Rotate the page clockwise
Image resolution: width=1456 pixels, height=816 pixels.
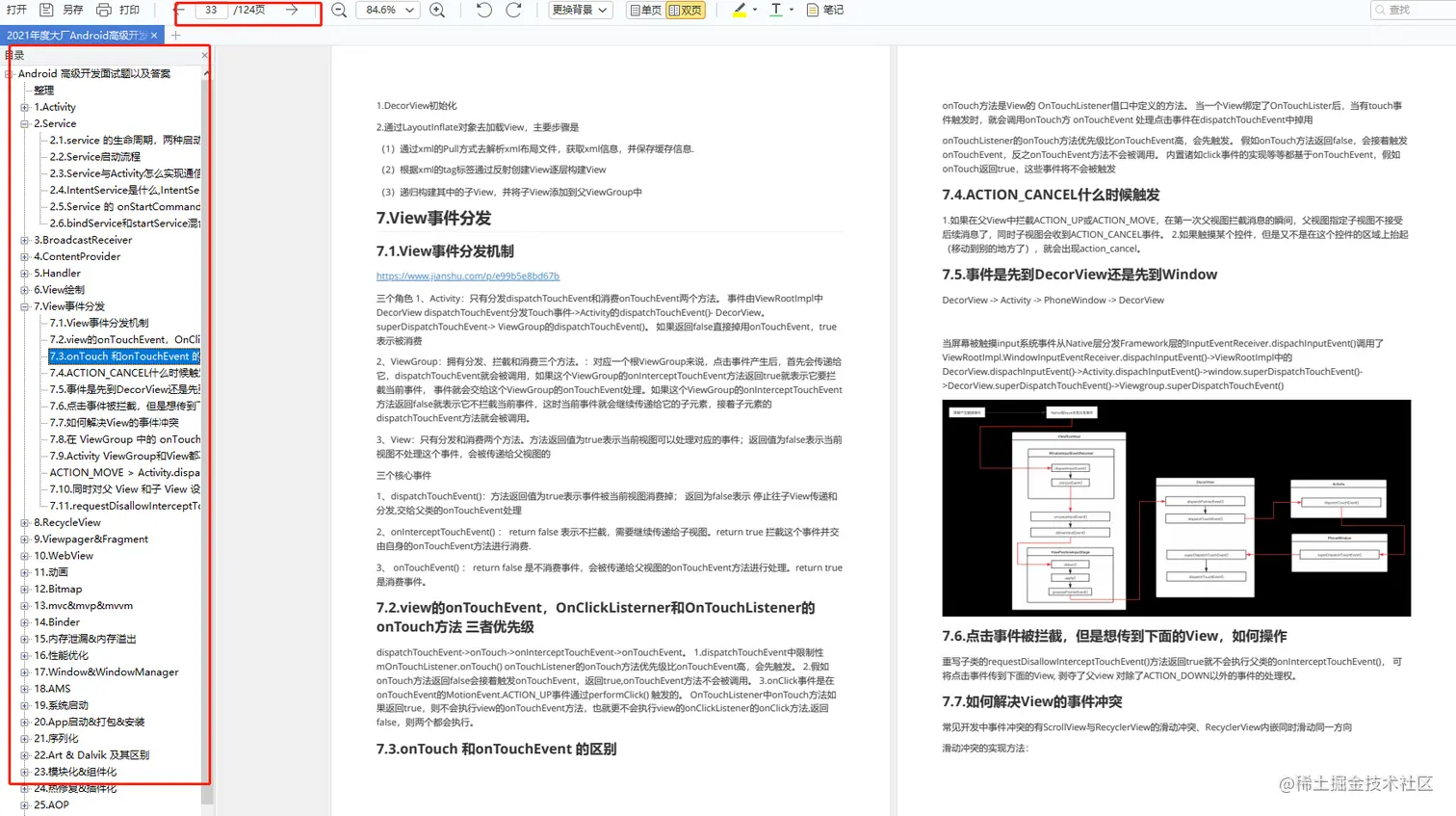click(x=513, y=10)
